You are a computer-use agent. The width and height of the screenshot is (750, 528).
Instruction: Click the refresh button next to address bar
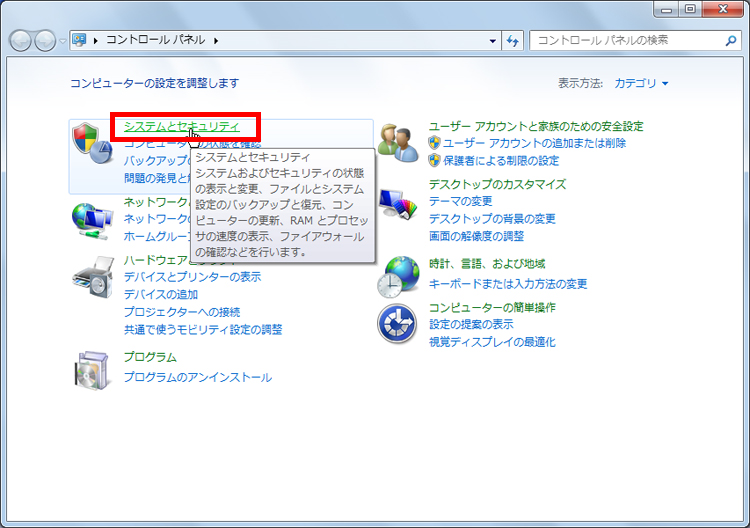[512, 41]
